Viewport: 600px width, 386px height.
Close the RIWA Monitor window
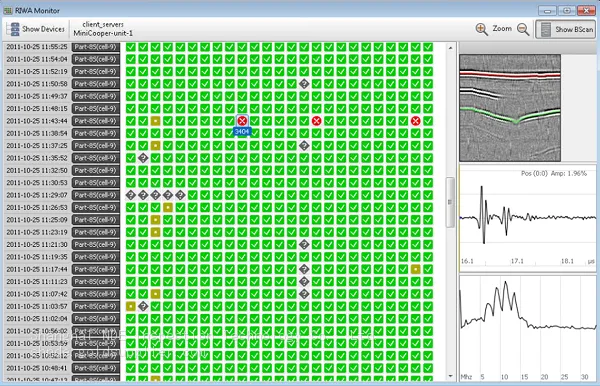click(x=586, y=10)
